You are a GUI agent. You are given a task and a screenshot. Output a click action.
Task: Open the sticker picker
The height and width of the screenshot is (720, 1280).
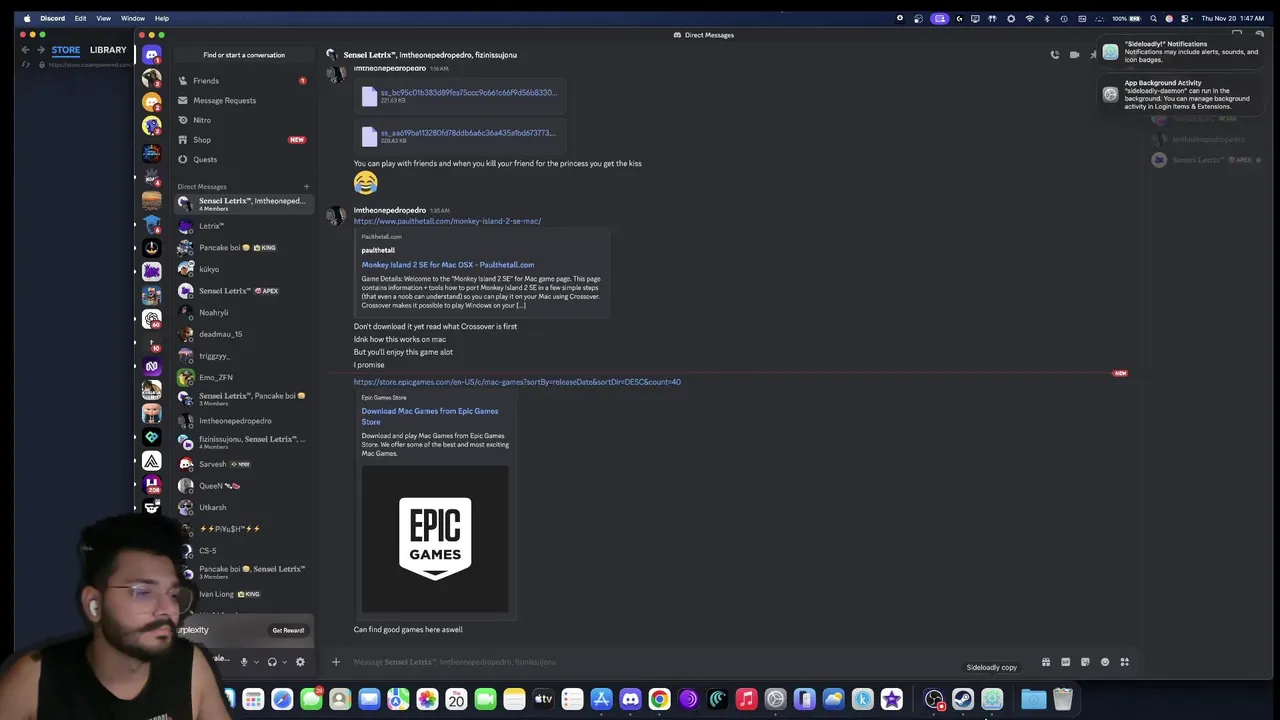[x=1085, y=662]
